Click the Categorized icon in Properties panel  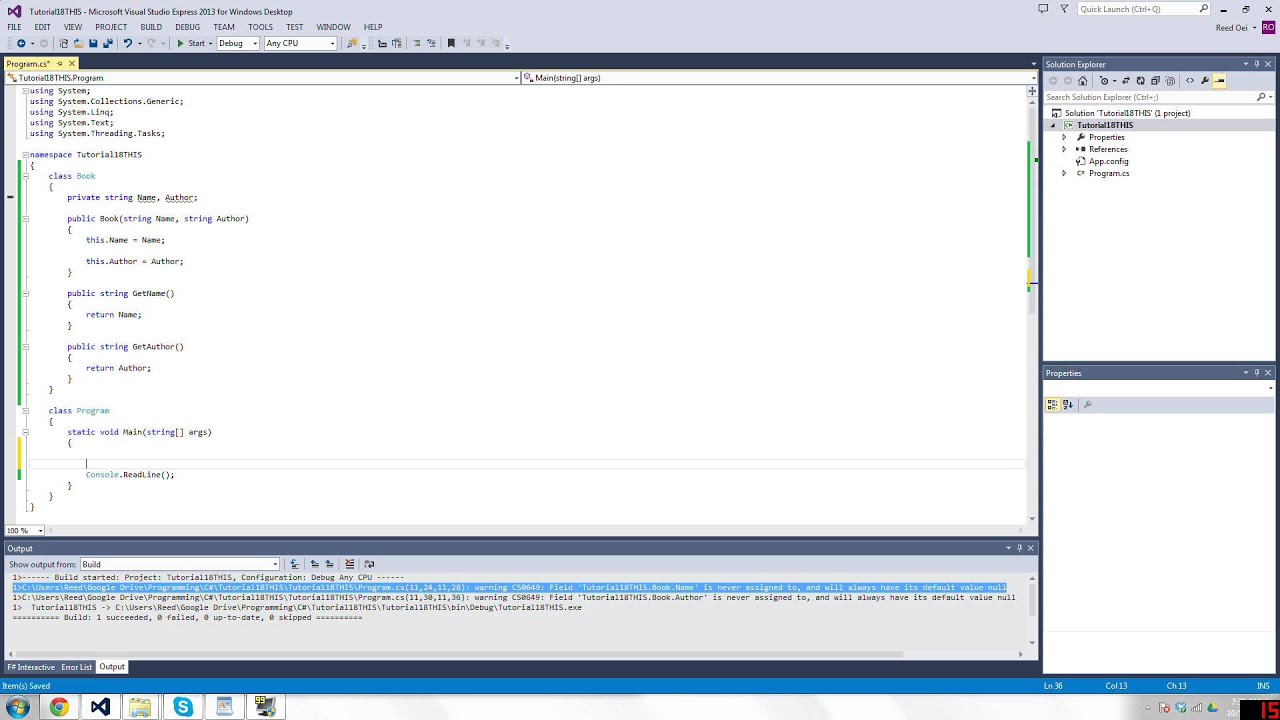[x=1053, y=404]
